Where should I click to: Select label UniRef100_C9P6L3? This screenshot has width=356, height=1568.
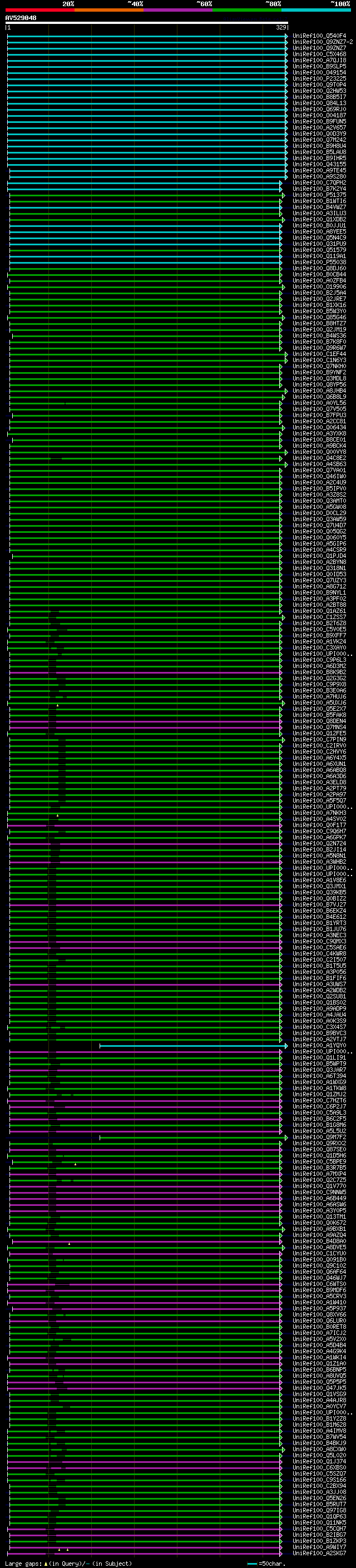pos(319,660)
